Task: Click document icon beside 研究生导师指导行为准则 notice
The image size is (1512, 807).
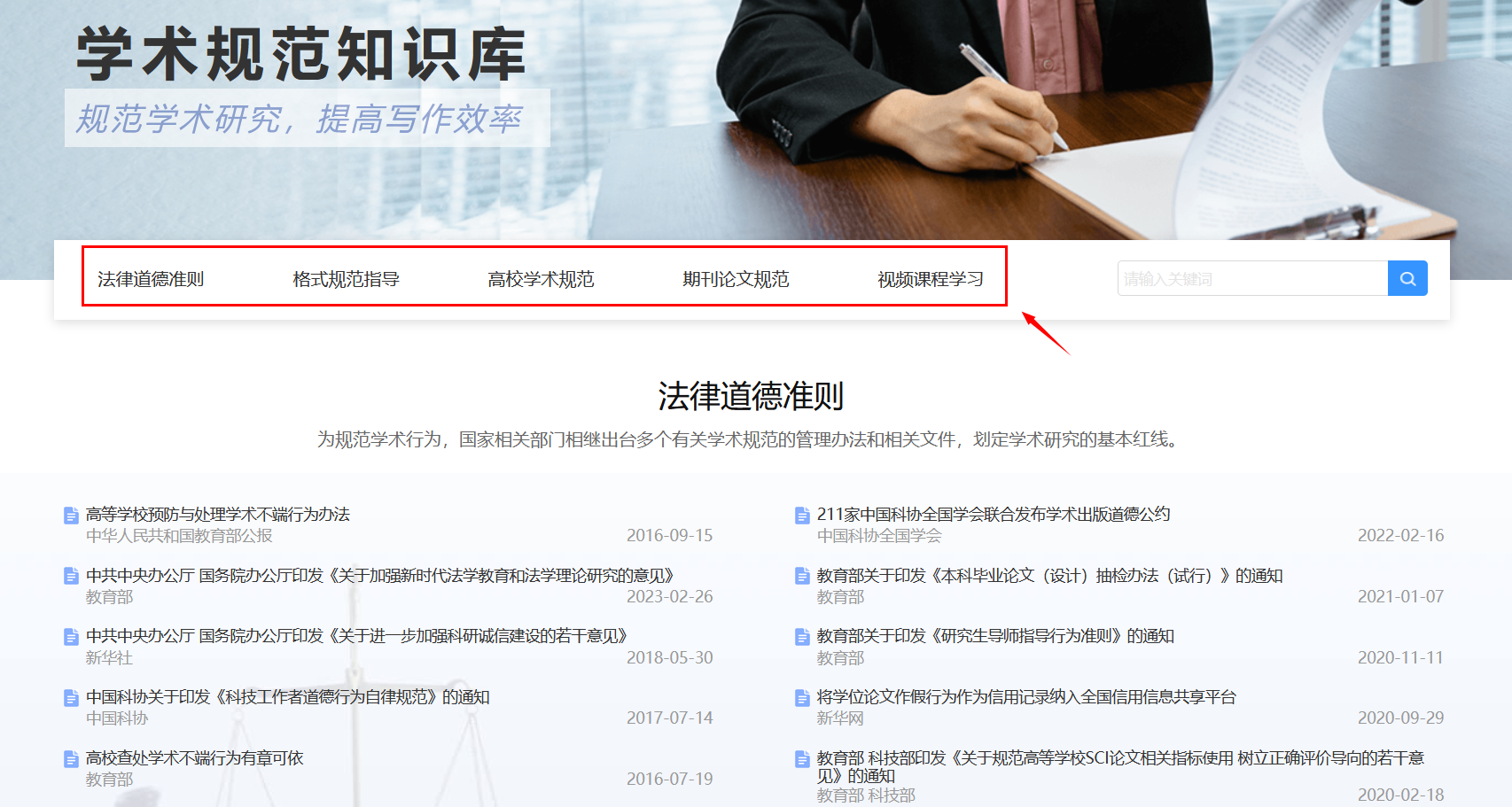Action: pyautogui.click(x=802, y=637)
